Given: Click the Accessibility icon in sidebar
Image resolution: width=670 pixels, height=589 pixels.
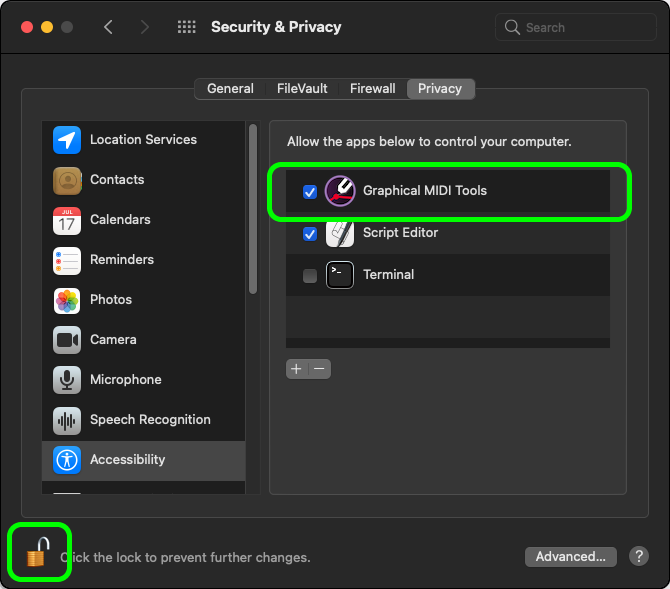Looking at the screenshot, I should pyautogui.click(x=67, y=460).
